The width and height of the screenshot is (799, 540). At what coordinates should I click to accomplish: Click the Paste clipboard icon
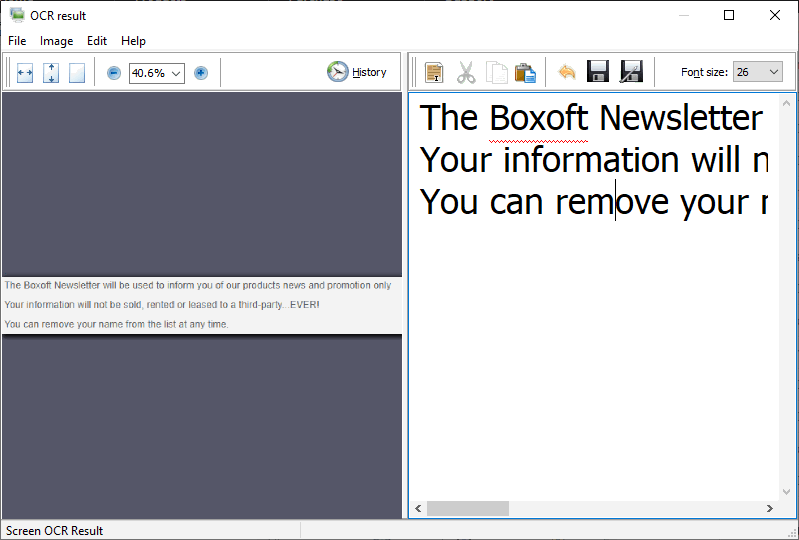click(x=525, y=72)
